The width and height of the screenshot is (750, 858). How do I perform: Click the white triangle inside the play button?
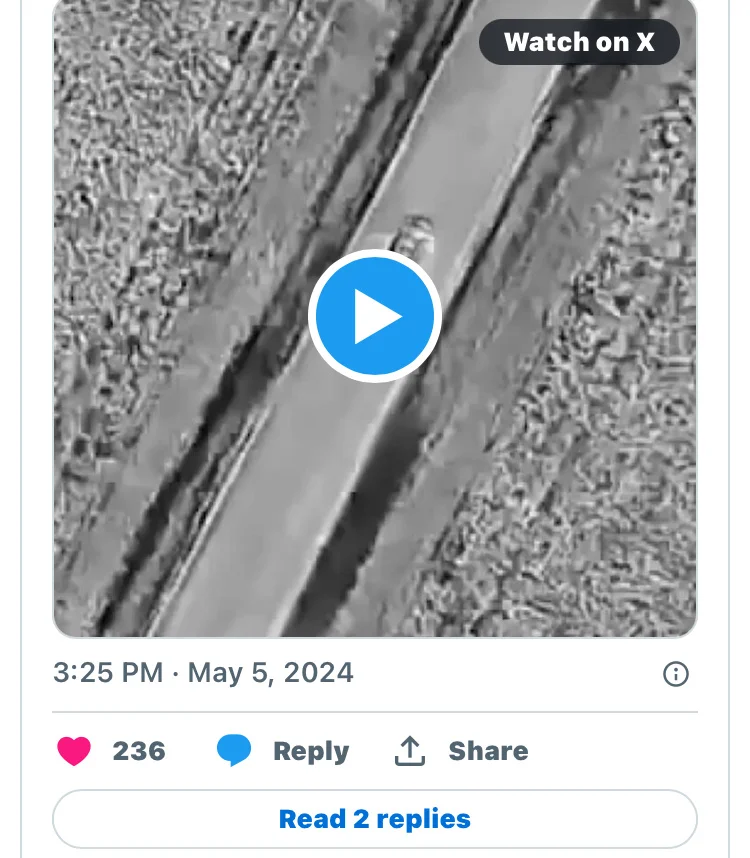pyautogui.click(x=378, y=316)
